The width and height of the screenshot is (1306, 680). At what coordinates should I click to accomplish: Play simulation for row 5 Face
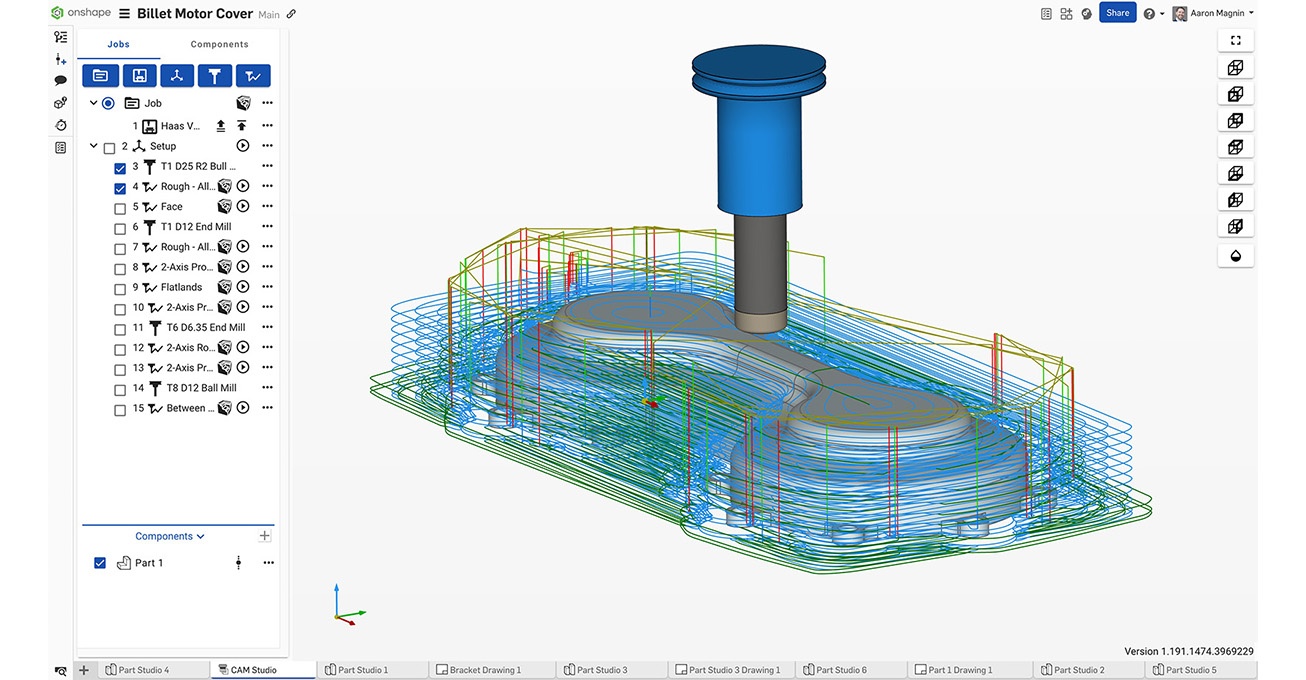[243, 206]
